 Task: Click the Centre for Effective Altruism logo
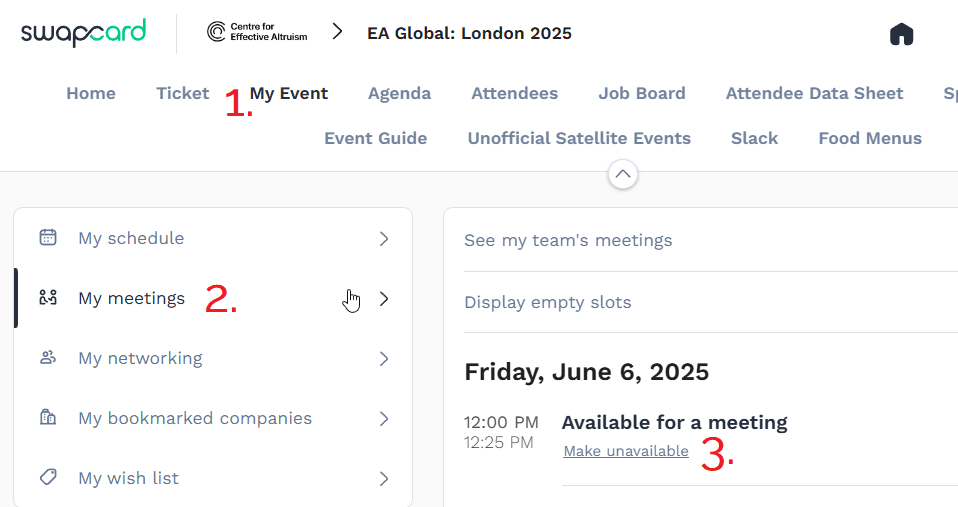click(x=257, y=32)
